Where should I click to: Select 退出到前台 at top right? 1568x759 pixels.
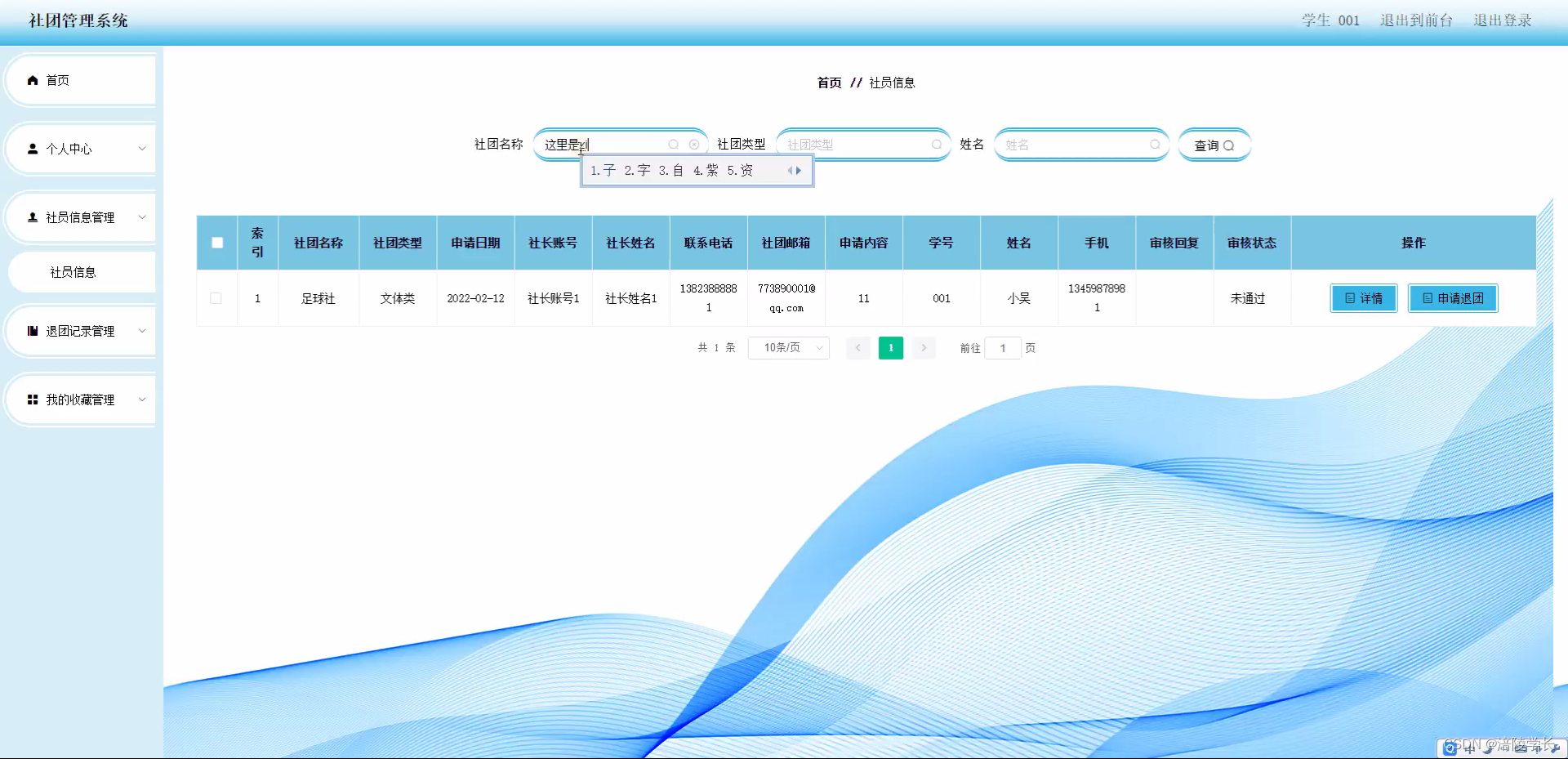(1415, 20)
